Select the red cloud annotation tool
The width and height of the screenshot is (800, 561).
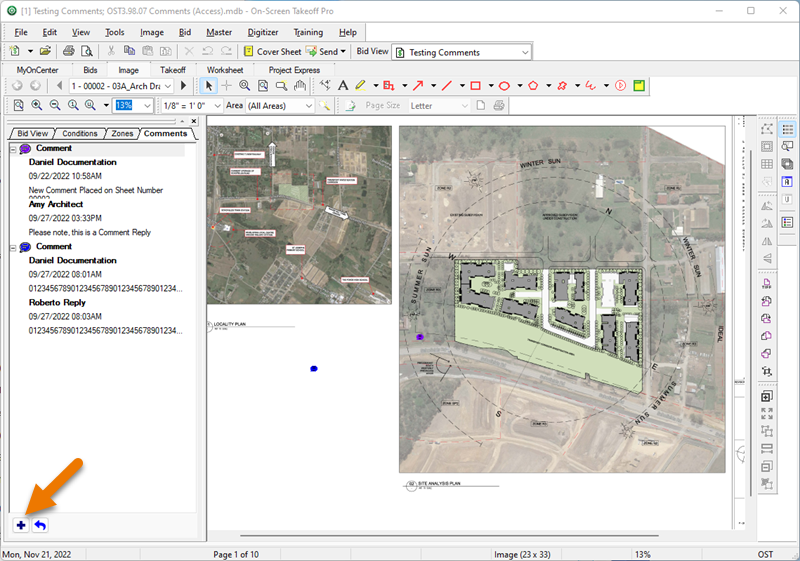pos(562,86)
